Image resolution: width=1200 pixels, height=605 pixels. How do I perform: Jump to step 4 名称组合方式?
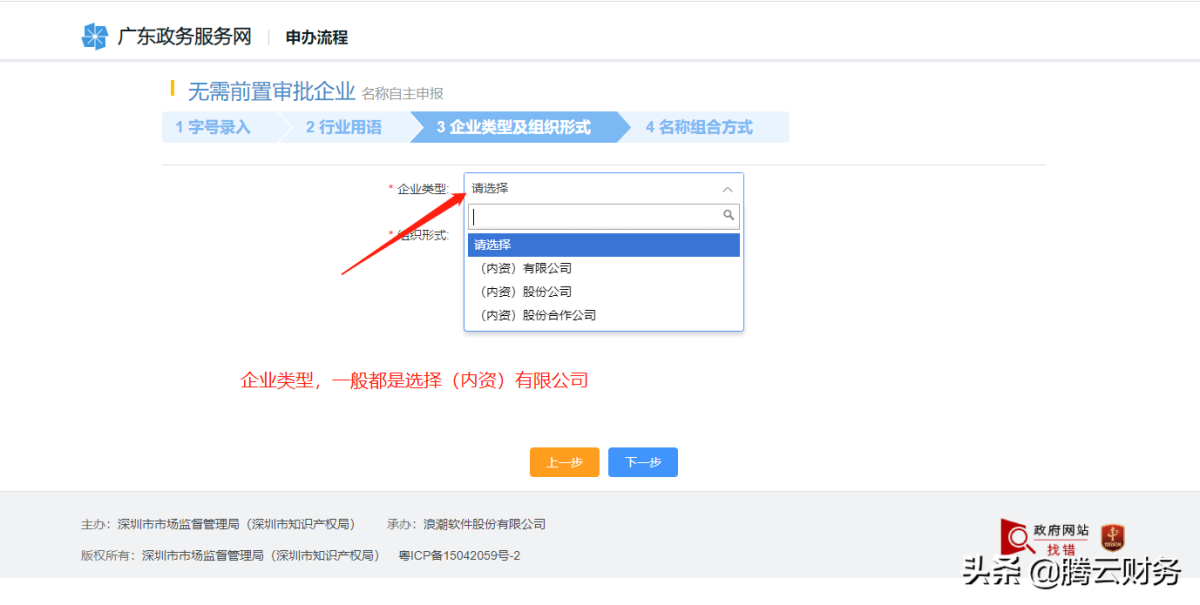point(699,127)
